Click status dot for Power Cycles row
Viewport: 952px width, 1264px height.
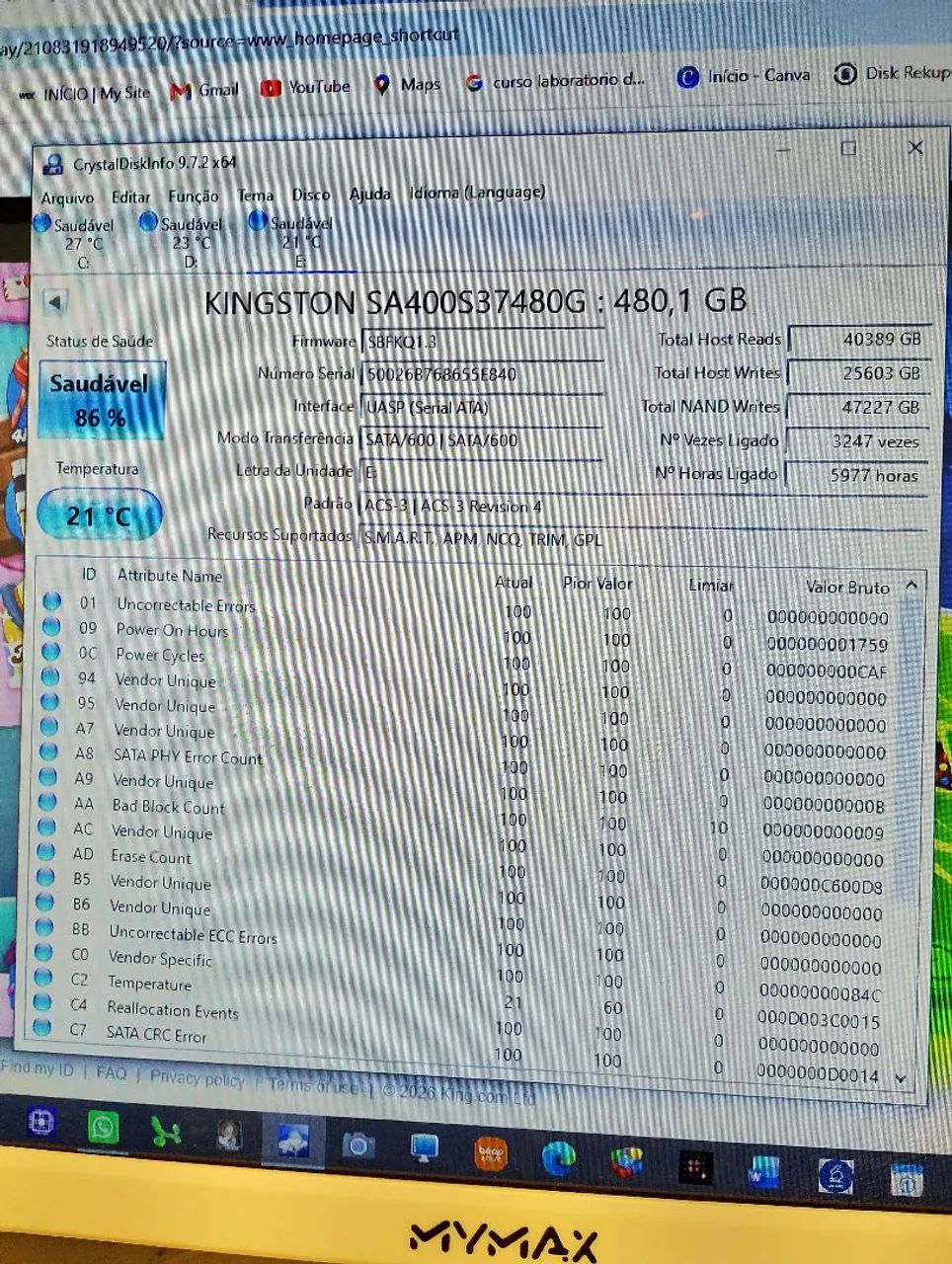tap(50, 652)
